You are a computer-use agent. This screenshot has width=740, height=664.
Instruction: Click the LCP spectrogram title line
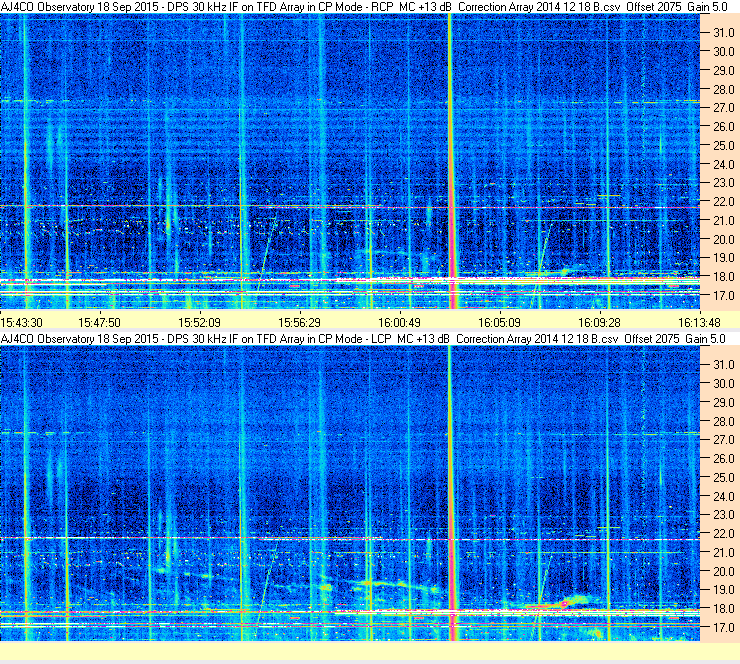coord(363,339)
